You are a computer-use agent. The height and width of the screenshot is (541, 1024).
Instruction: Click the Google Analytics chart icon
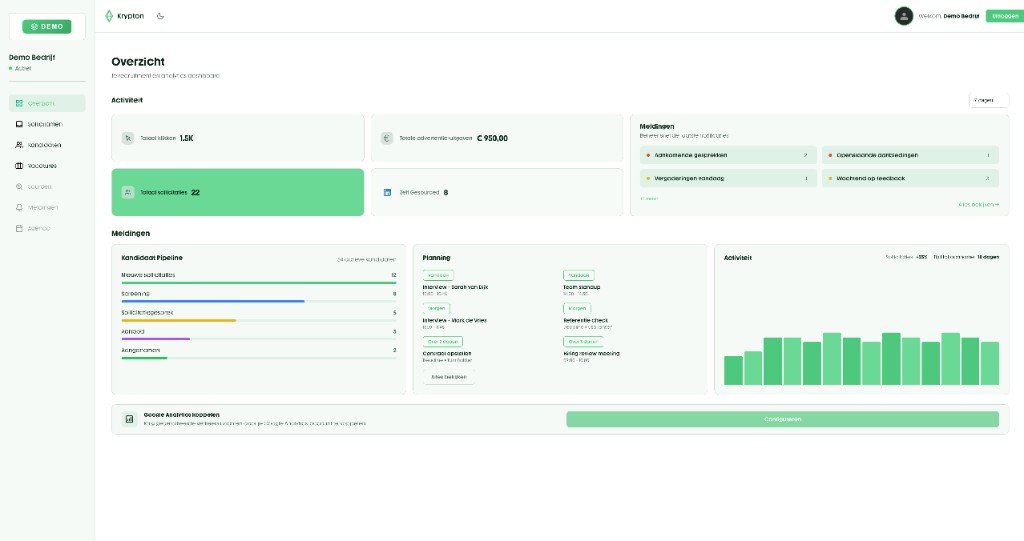pyautogui.click(x=129, y=419)
